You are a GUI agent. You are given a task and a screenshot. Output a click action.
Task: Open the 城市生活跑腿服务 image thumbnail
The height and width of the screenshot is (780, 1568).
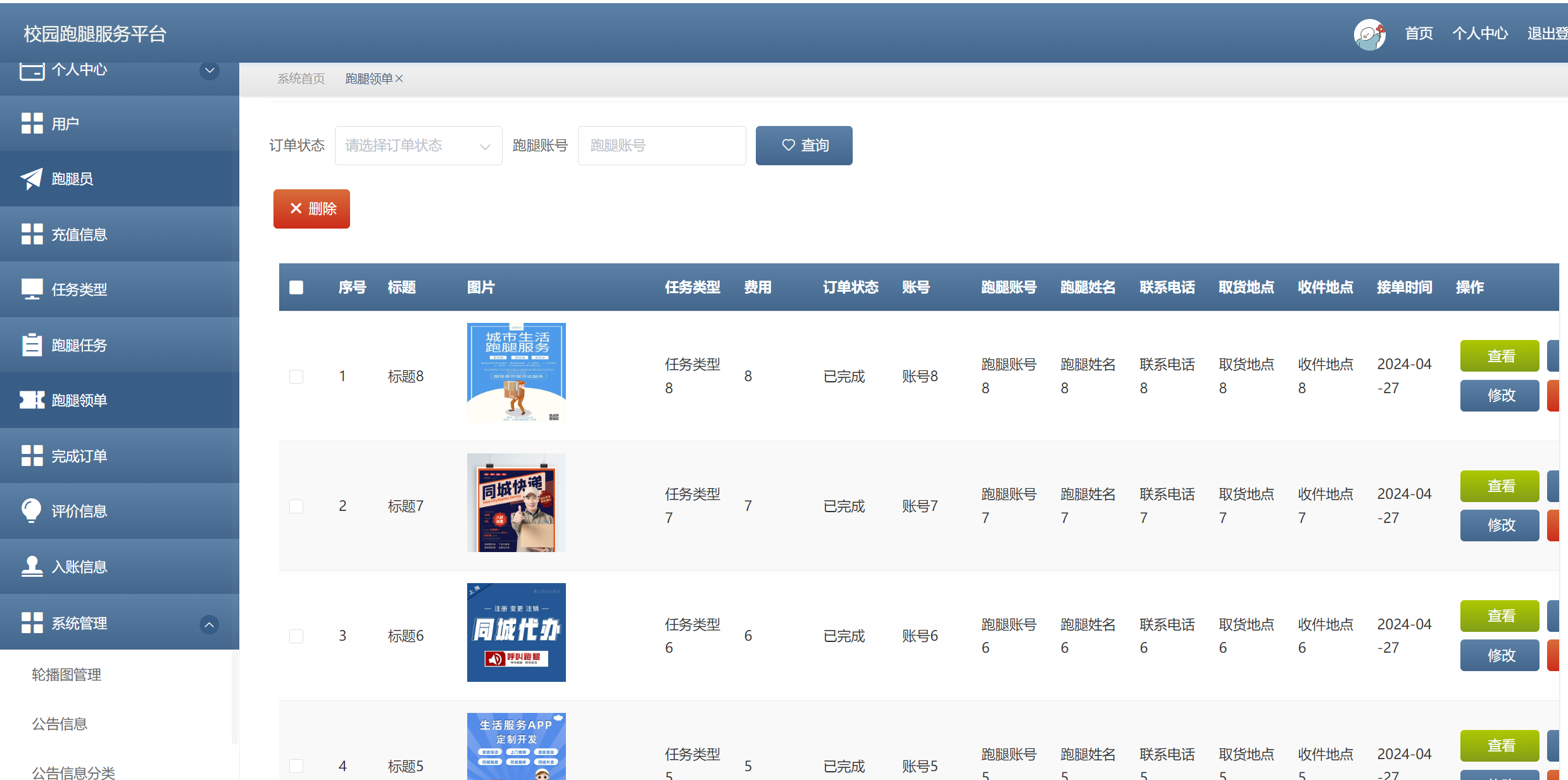pos(517,372)
